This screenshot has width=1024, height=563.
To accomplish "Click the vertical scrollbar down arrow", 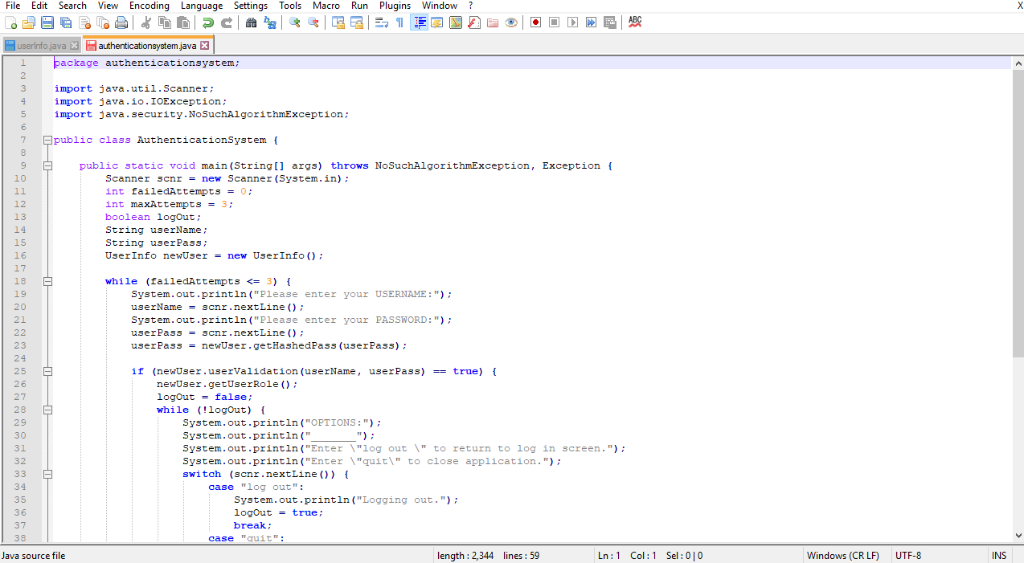I will click(x=1018, y=536).
